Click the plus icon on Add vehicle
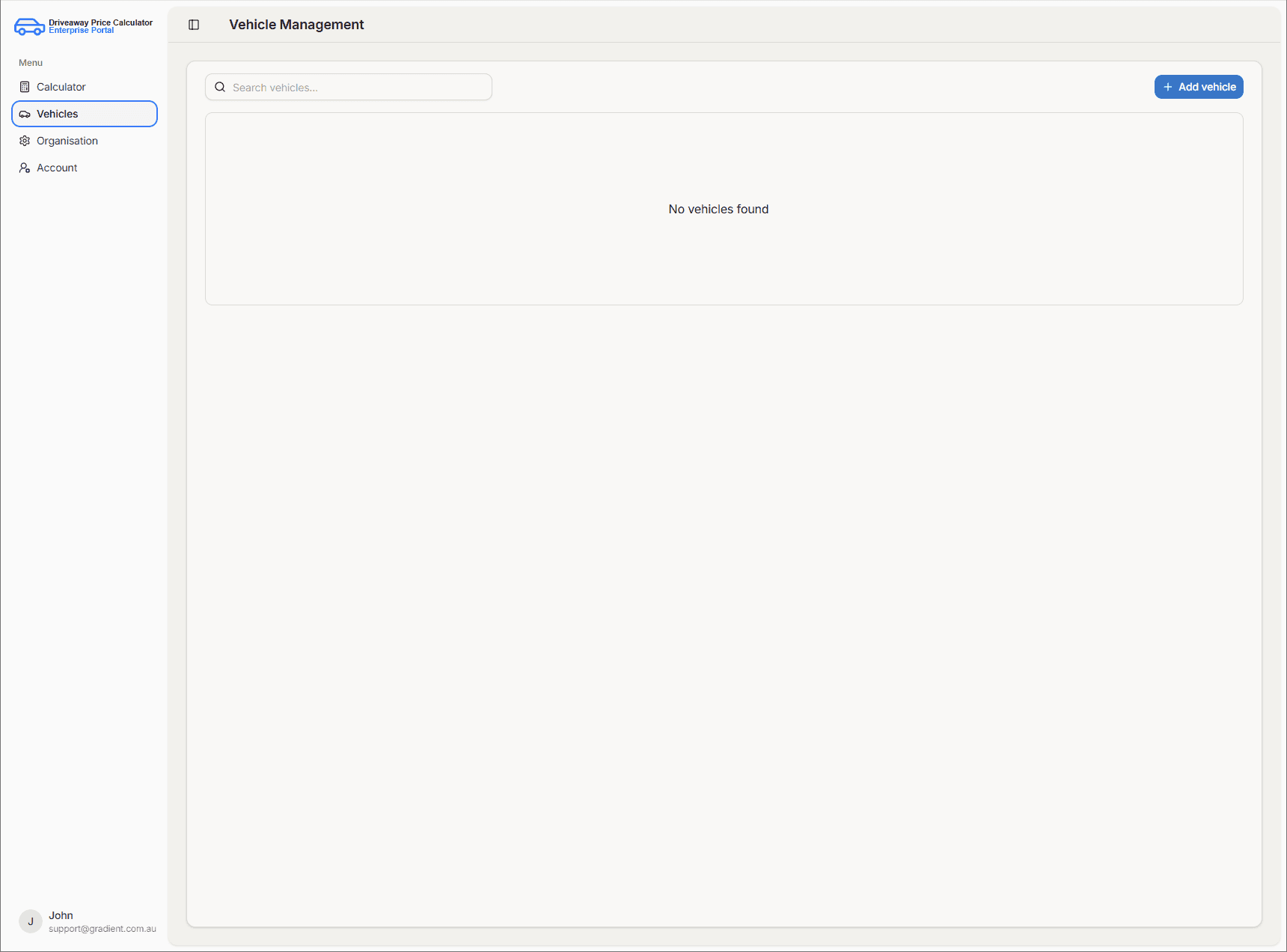 [1167, 87]
